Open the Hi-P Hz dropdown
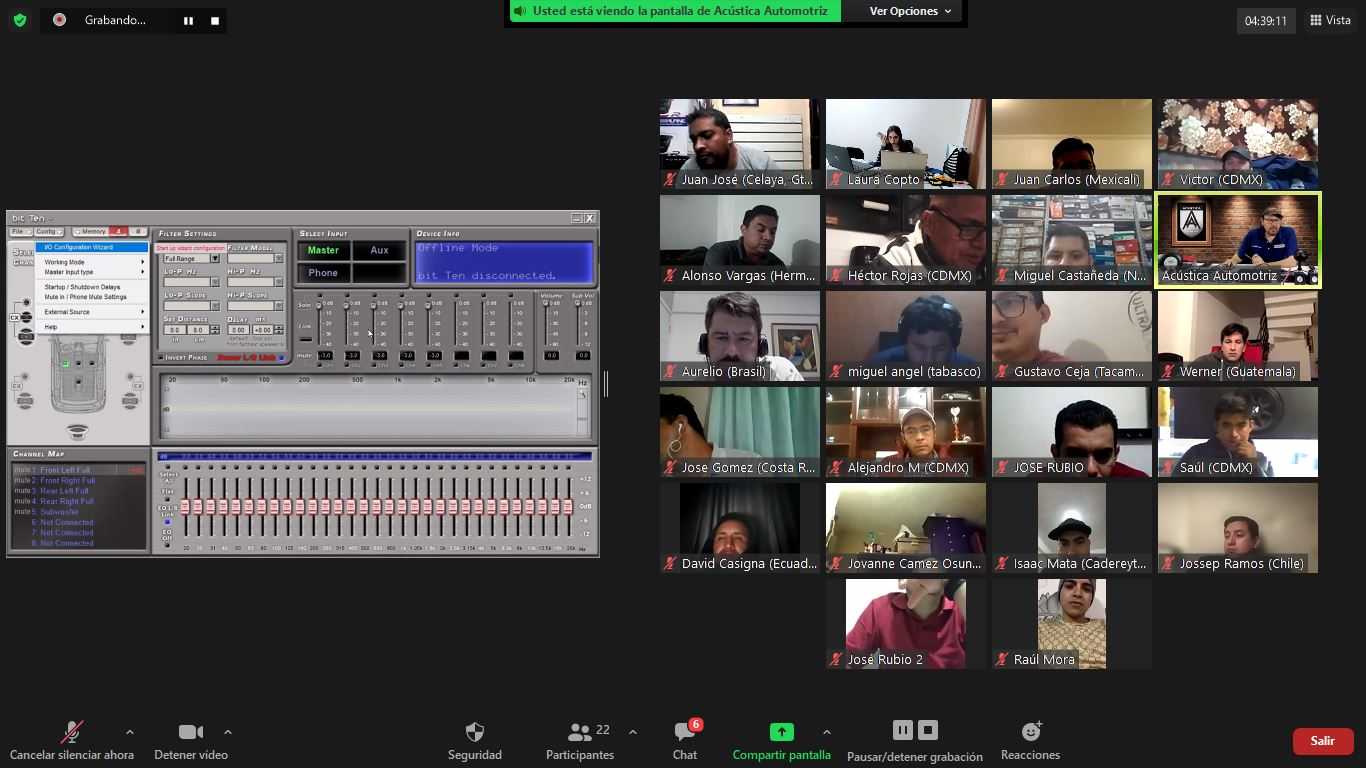1366x768 pixels. pos(278,282)
